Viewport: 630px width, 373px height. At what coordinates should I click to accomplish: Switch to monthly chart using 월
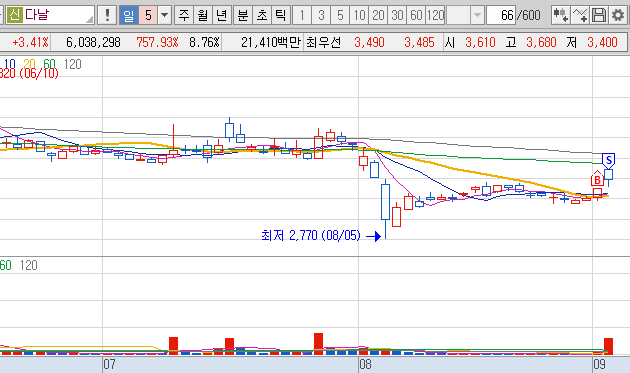tap(203, 15)
